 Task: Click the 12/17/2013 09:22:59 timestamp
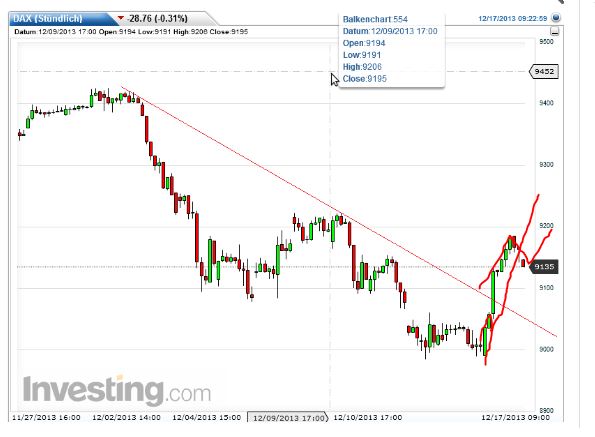pos(512,18)
